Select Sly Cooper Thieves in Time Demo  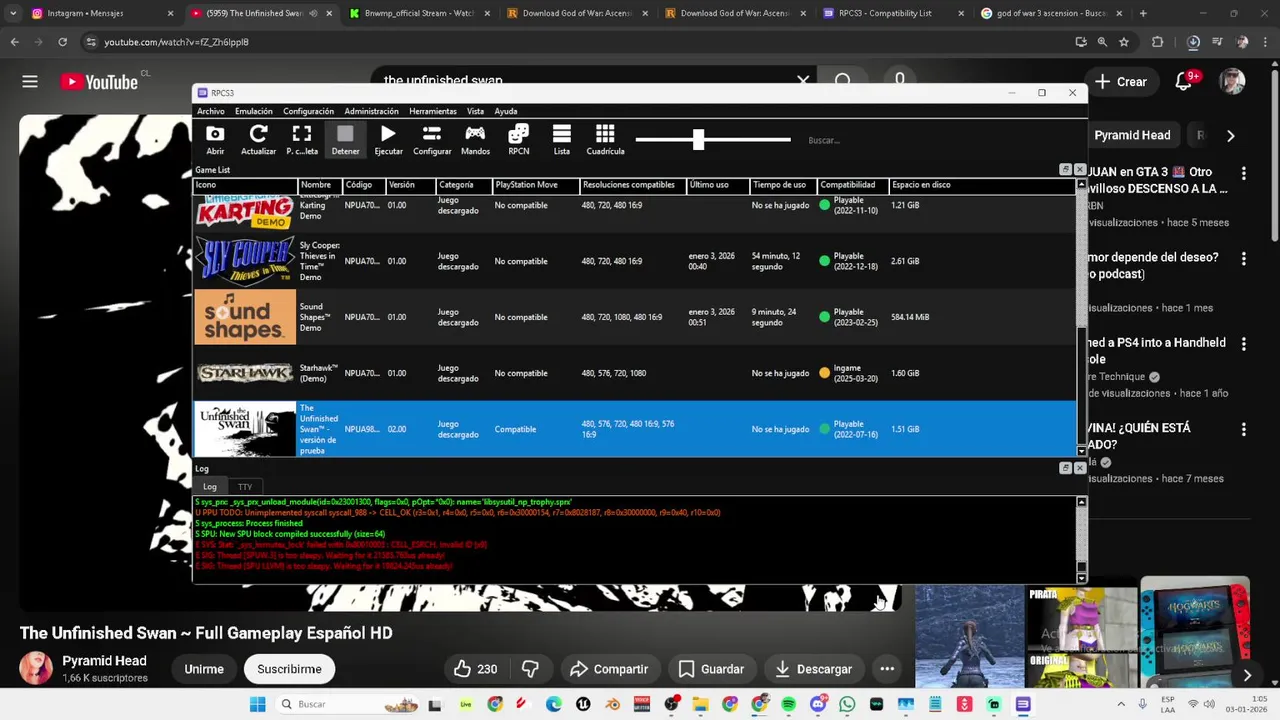point(635,261)
